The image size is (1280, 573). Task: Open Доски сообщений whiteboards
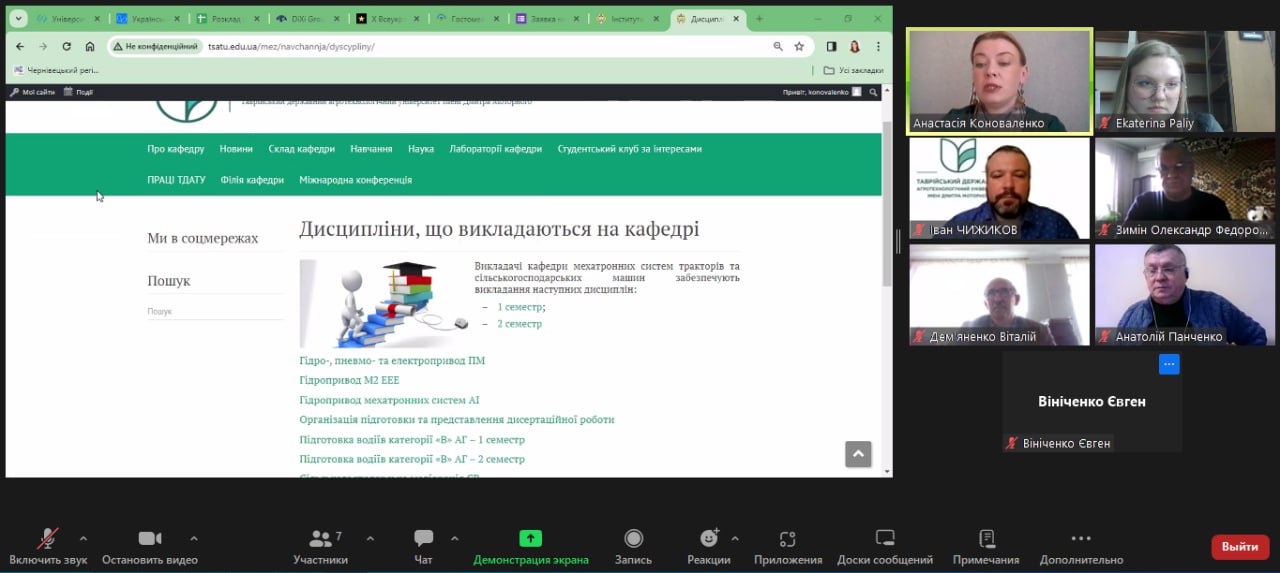tap(884, 547)
